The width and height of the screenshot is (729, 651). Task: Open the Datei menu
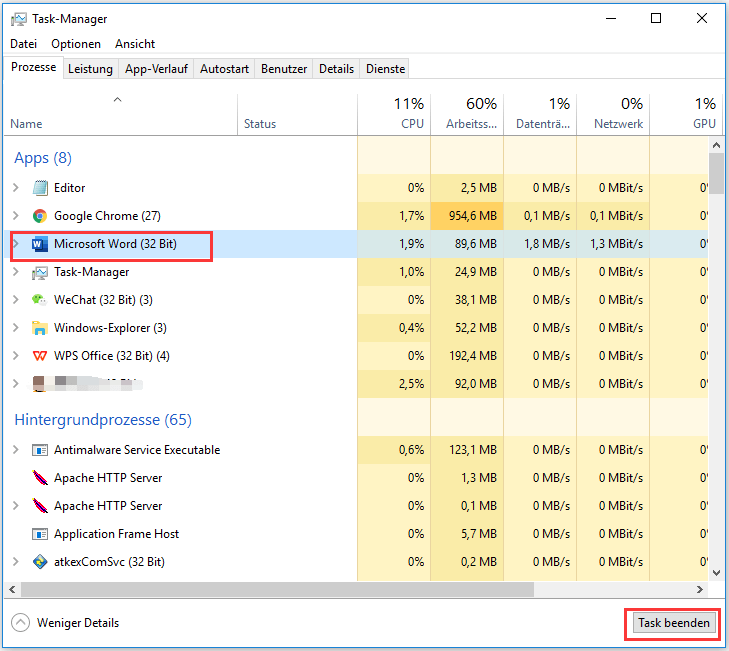coord(23,44)
